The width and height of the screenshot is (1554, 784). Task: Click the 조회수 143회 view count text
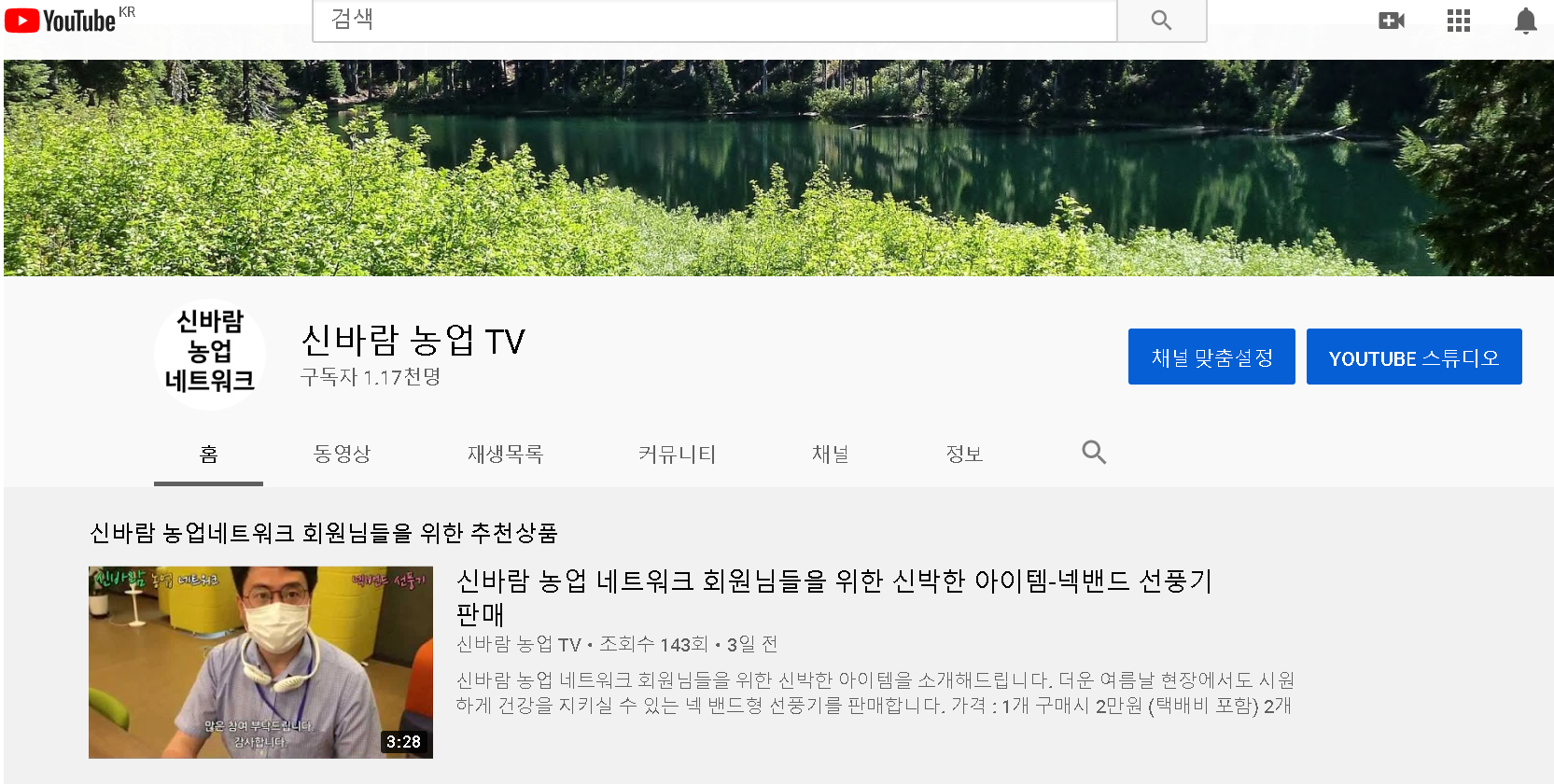pyautogui.click(x=653, y=645)
